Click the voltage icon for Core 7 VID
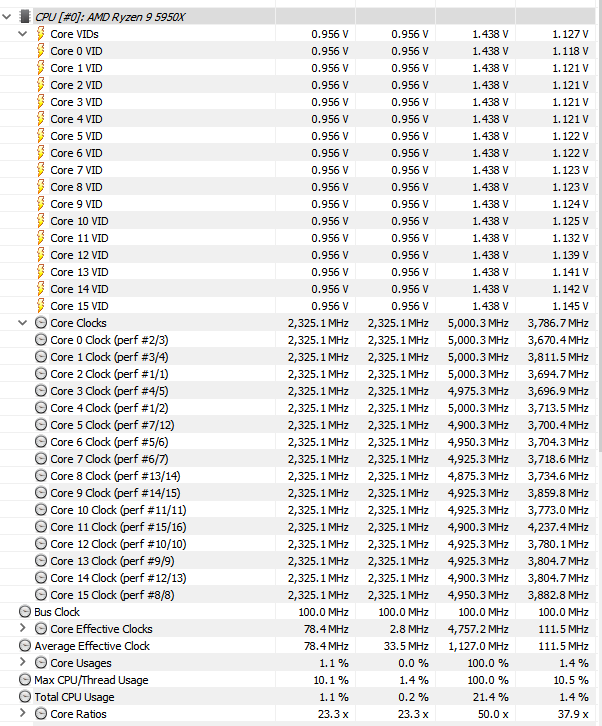This screenshot has height=726, width=602. click(41, 170)
